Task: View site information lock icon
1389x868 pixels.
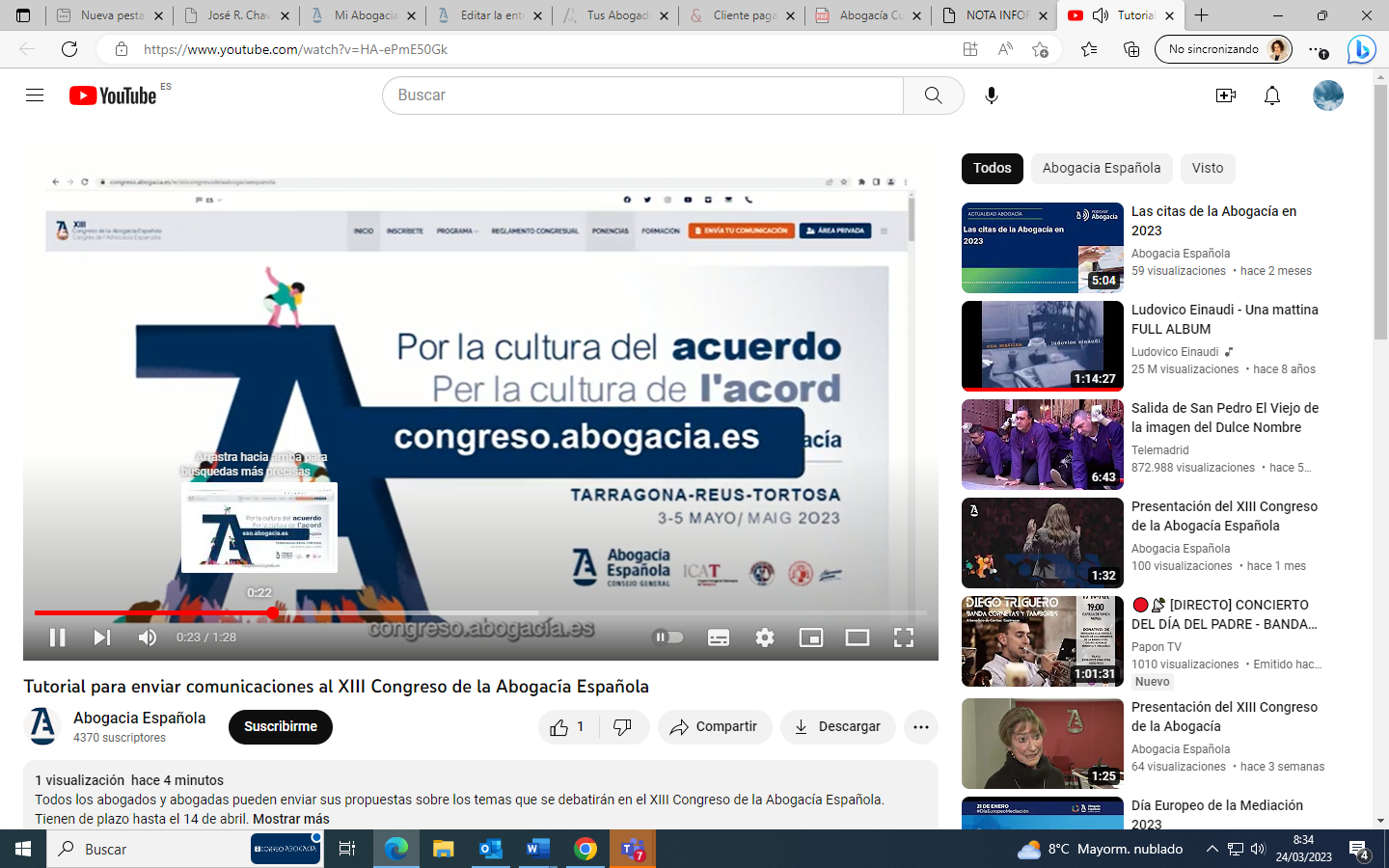Action: pyautogui.click(x=121, y=49)
